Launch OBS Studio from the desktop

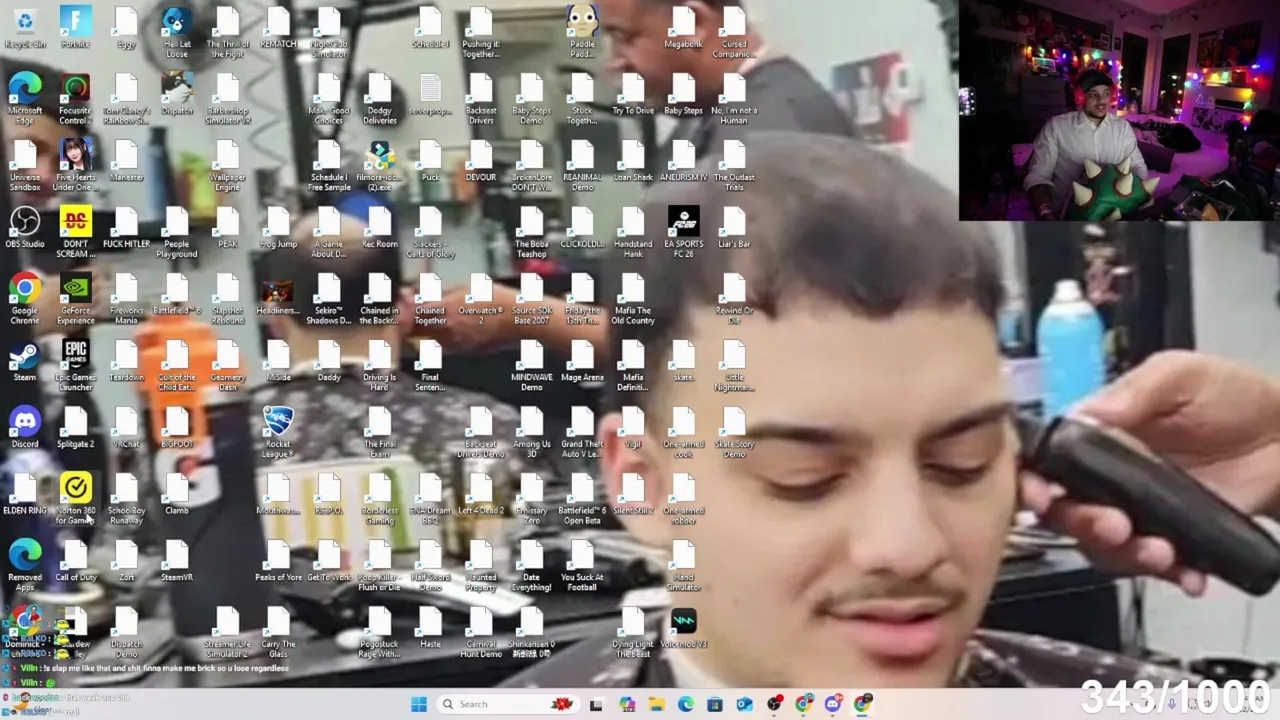pyautogui.click(x=25, y=227)
